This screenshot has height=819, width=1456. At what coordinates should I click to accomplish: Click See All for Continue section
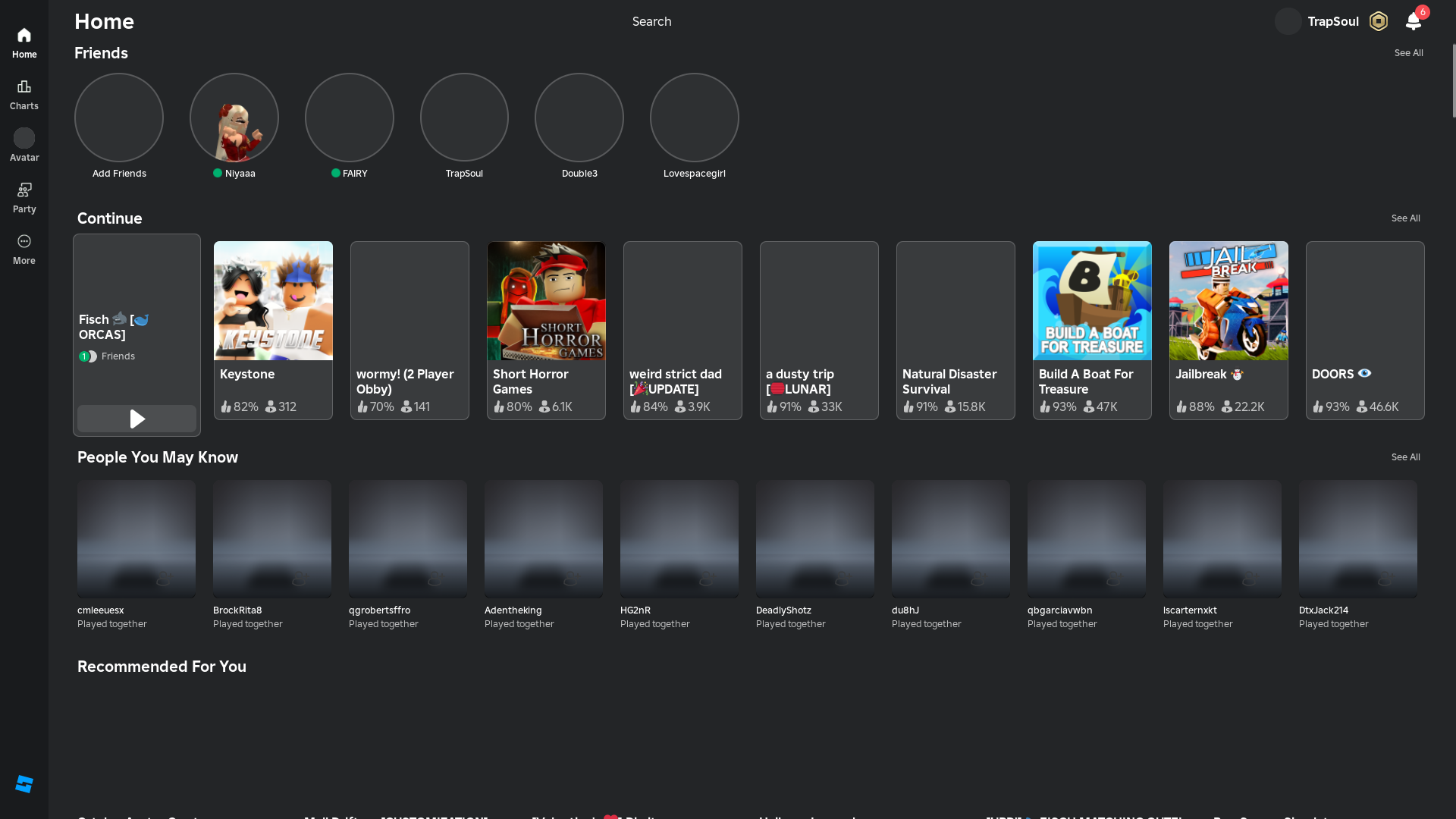click(x=1405, y=218)
